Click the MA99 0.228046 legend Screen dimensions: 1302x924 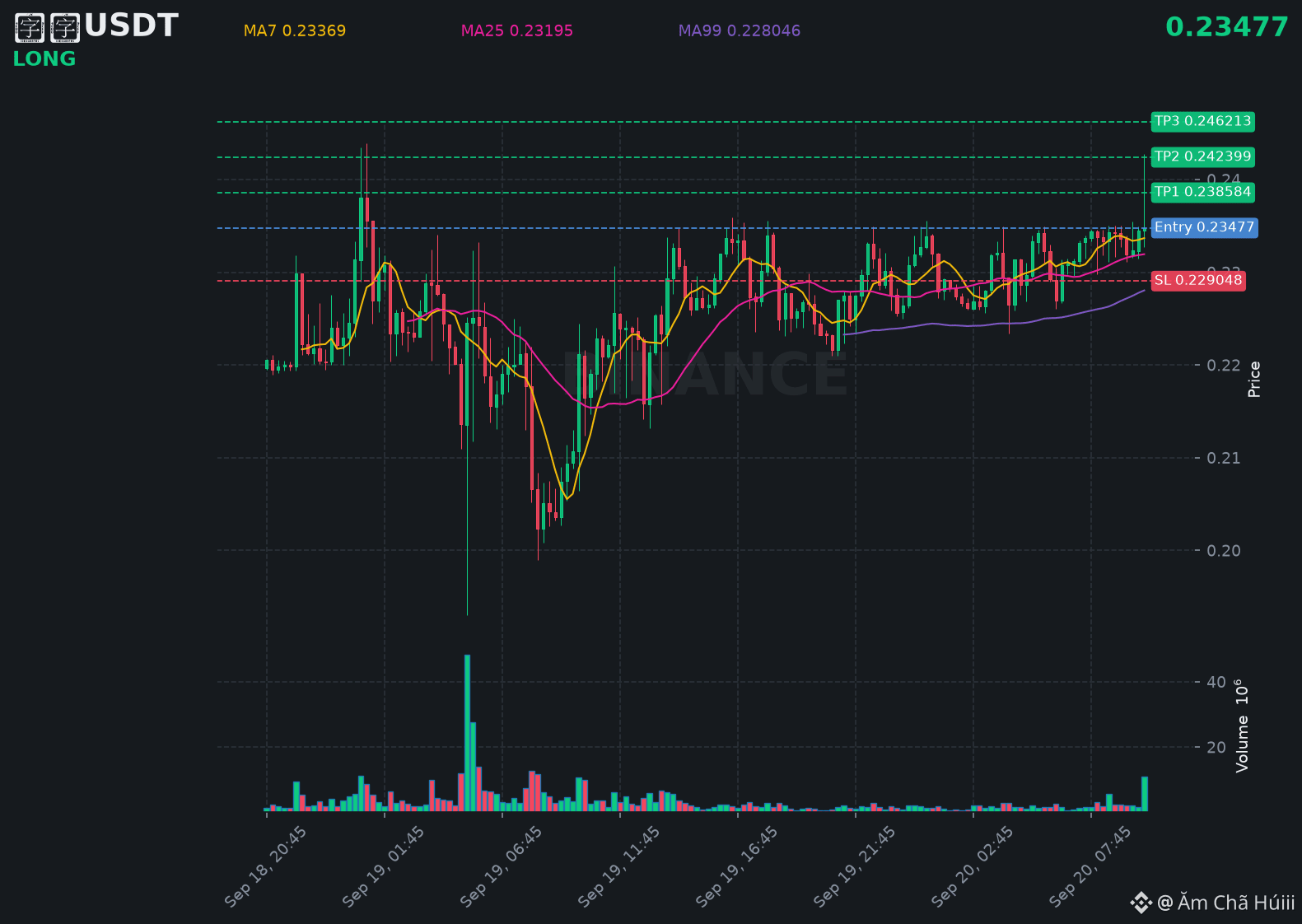click(x=740, y=31)
